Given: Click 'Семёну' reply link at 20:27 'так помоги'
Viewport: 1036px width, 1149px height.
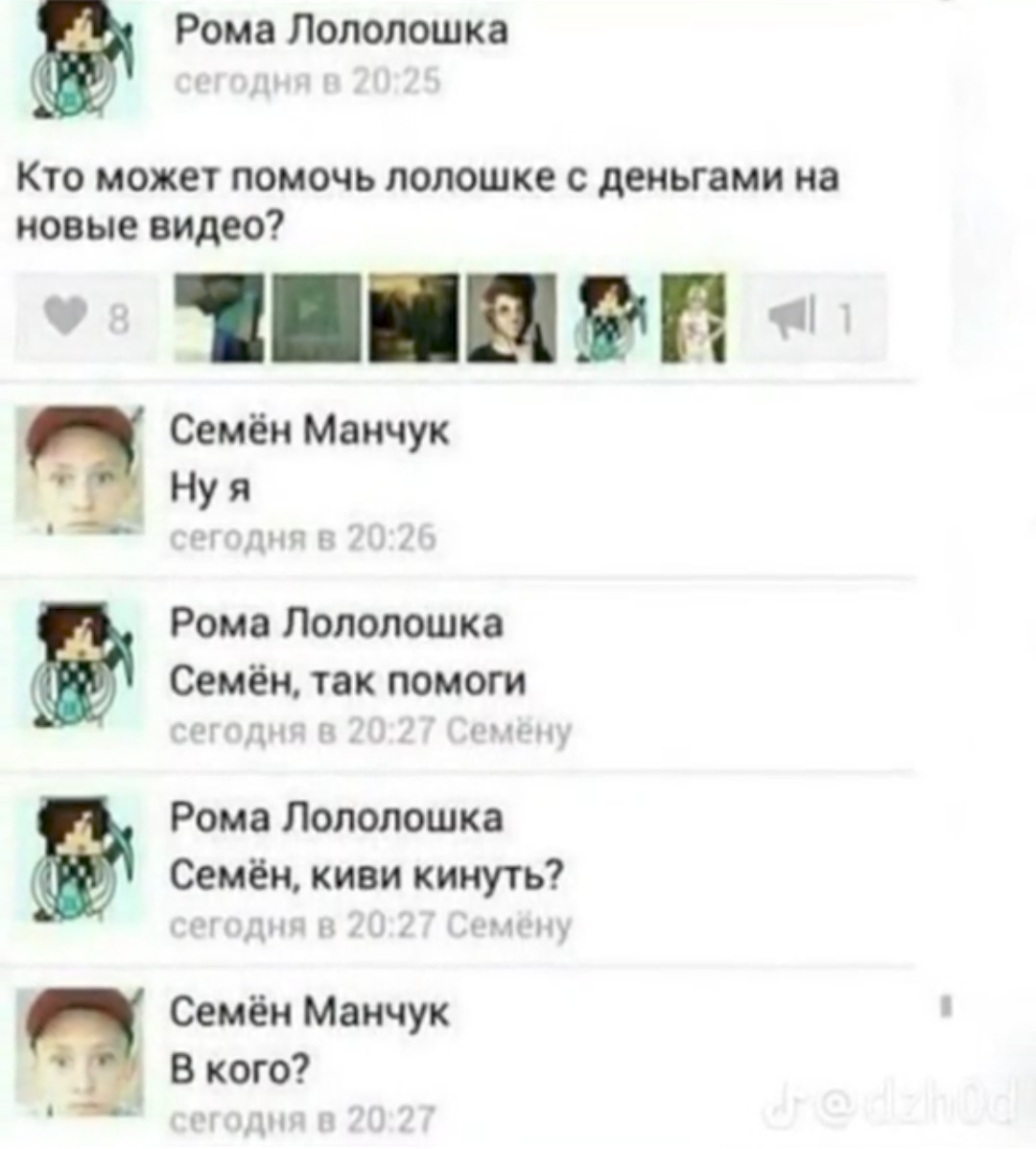Looking at the screenshot, I should click(508, 730).
